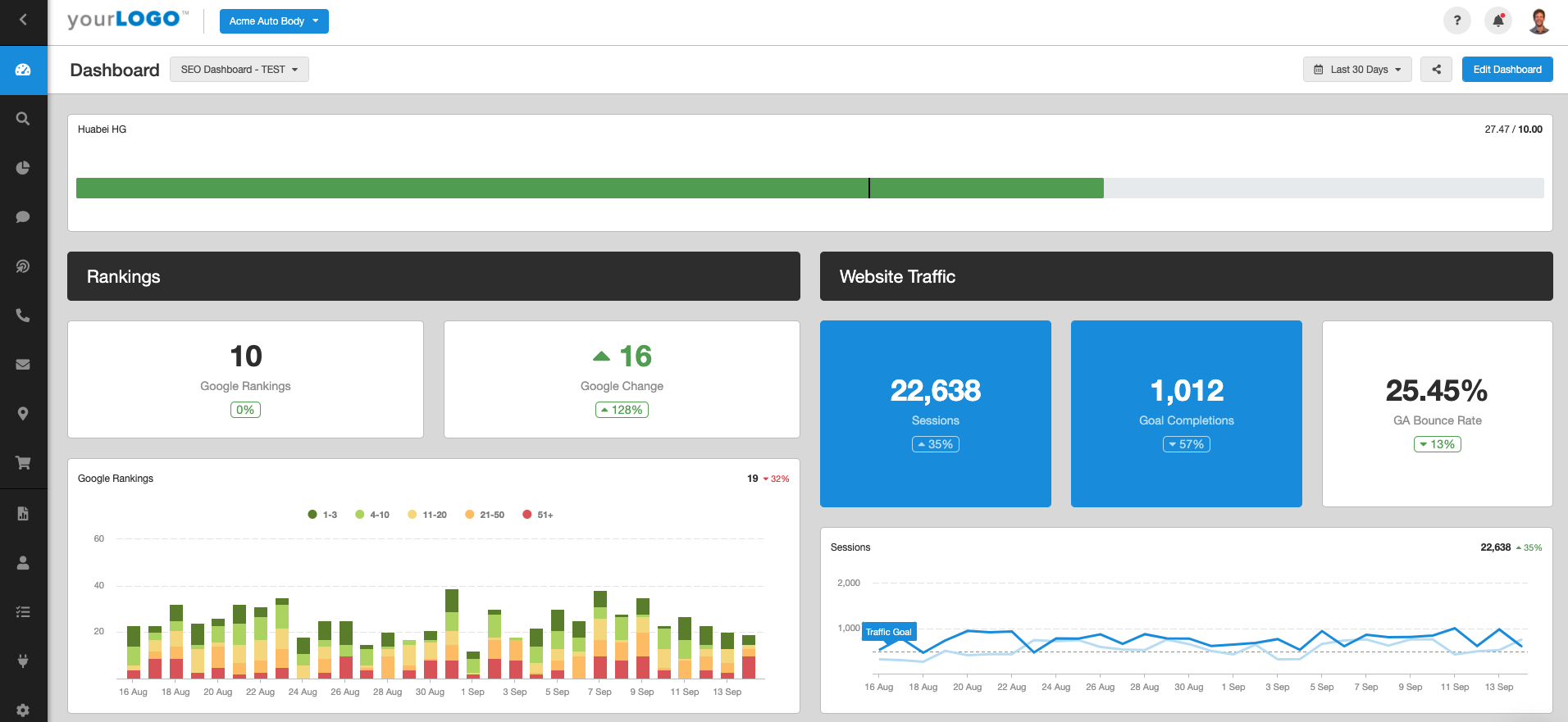Select the Google Rankings stat card showing 10
This screenshot has height=722, width=1568.
click(x=245, y=379)
